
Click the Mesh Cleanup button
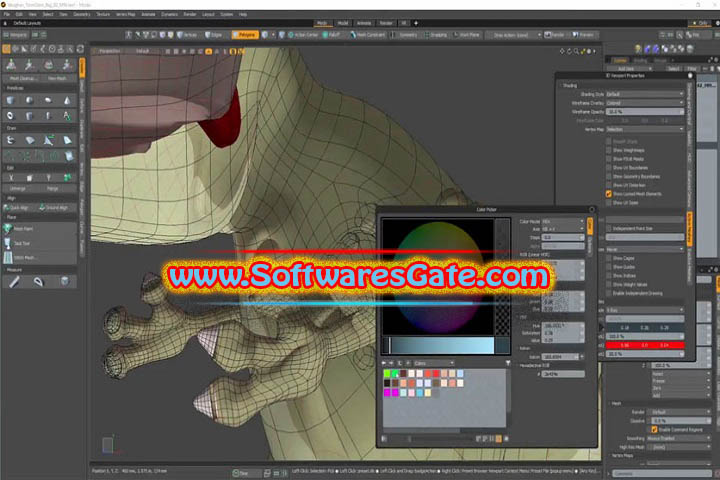click(22, 78)
